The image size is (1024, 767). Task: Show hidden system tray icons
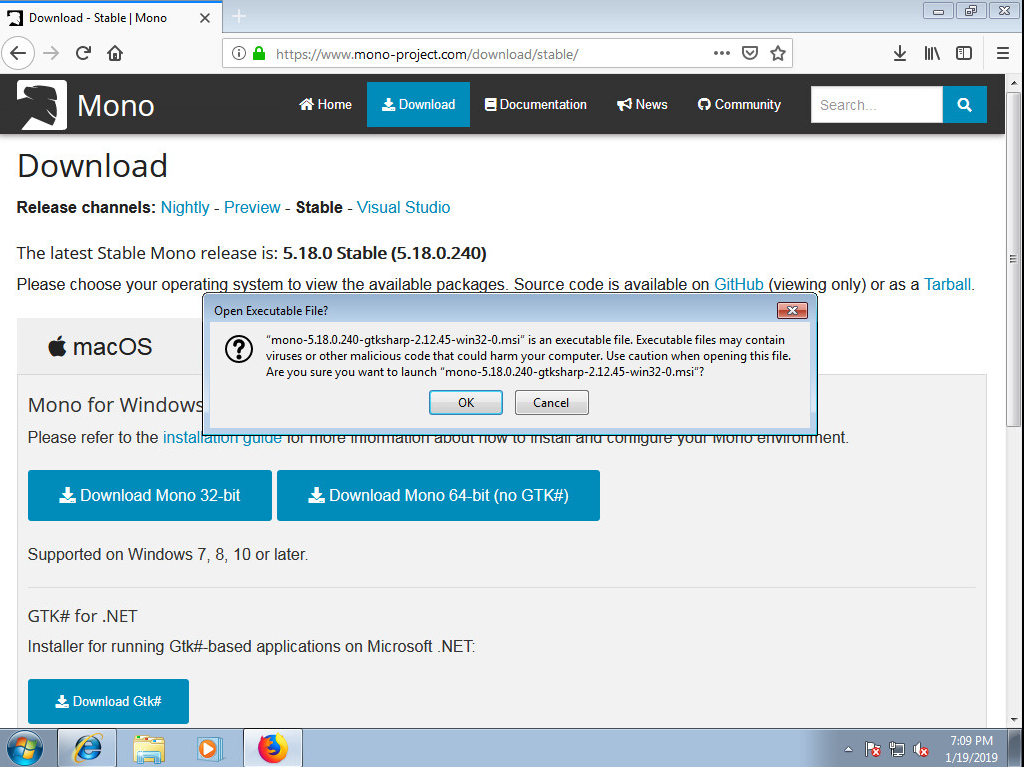pos(848,749)
